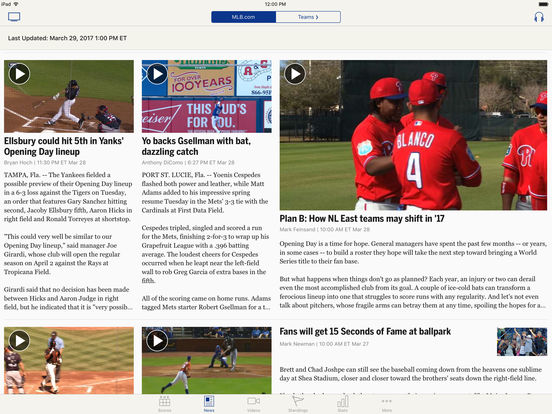This screenshot has height=414, width=552.
Task: Click paragraph starting 'PORT ST. LUCIE, Fla.'
Action: pos(205,193)
